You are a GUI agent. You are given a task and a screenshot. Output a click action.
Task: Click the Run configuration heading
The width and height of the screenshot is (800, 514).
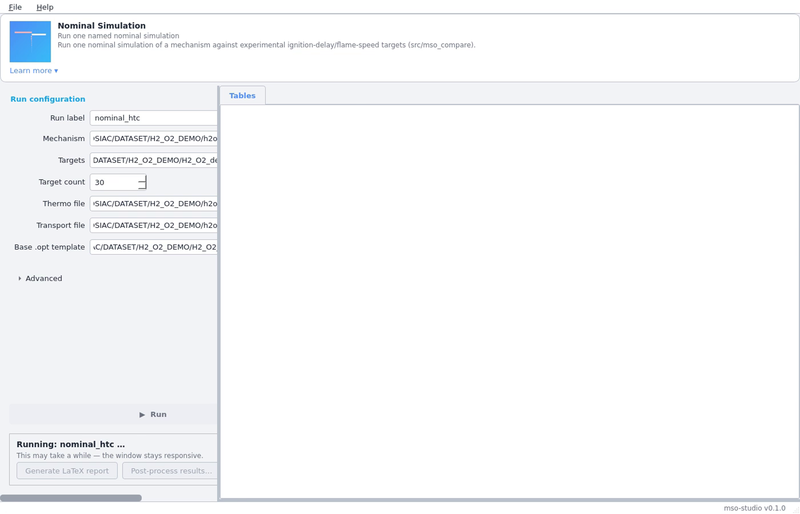point(48,99)
